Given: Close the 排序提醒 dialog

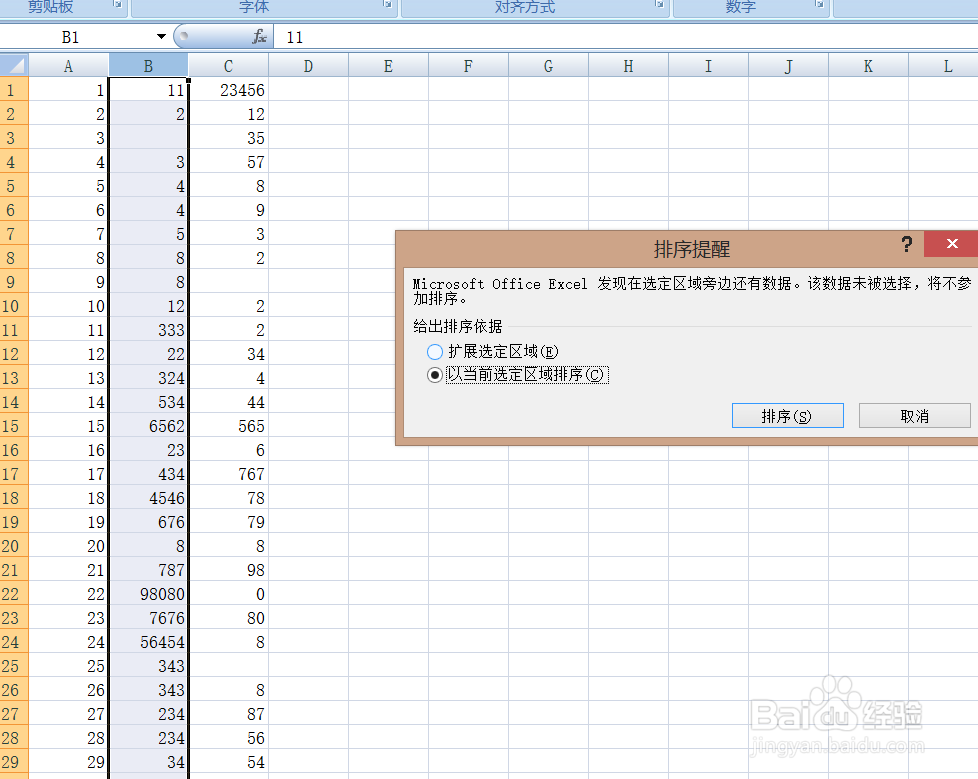Looking at the screenshot, I should tap(950, 244).
